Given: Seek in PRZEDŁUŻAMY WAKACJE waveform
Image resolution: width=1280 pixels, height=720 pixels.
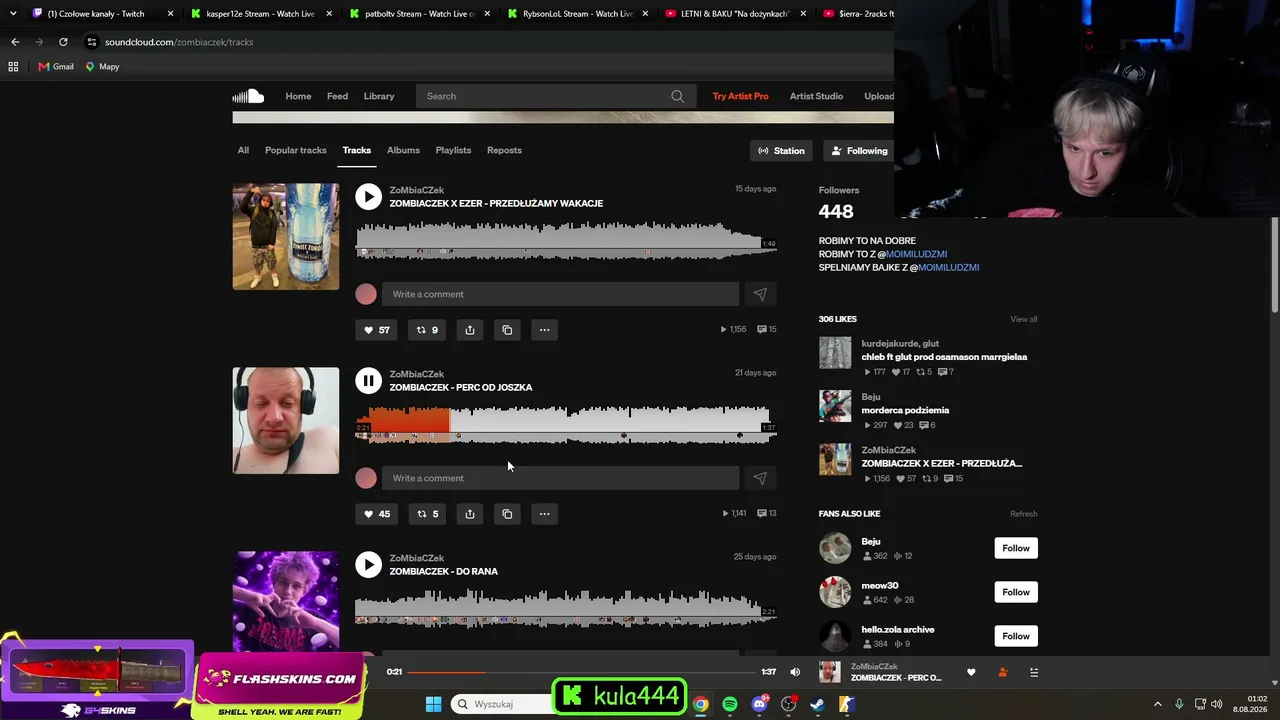Looking at the screenshot, I should click(x=566, y=240).
